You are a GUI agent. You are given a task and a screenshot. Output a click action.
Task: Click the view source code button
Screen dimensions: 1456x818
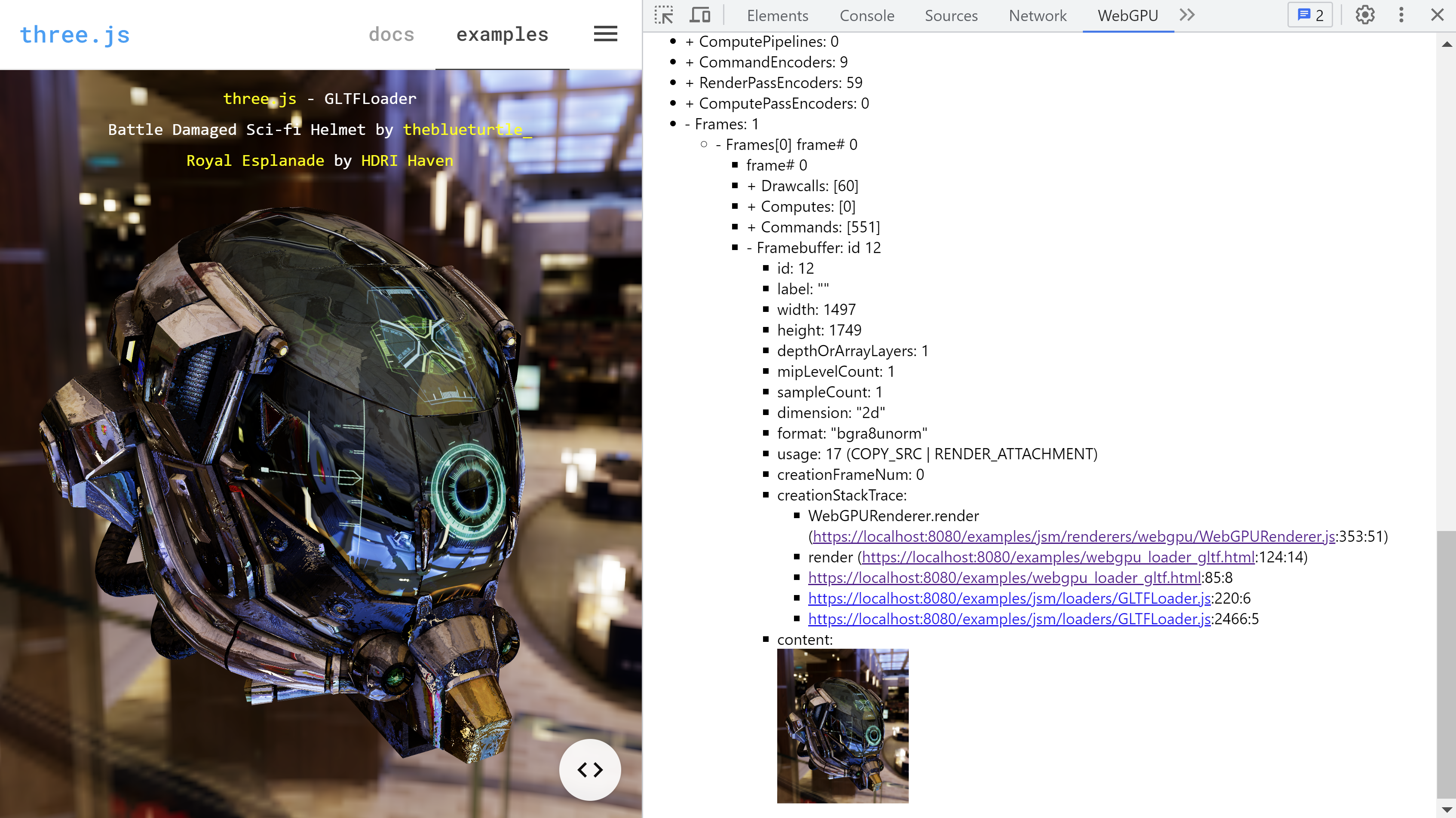click(x=589, y=769)
